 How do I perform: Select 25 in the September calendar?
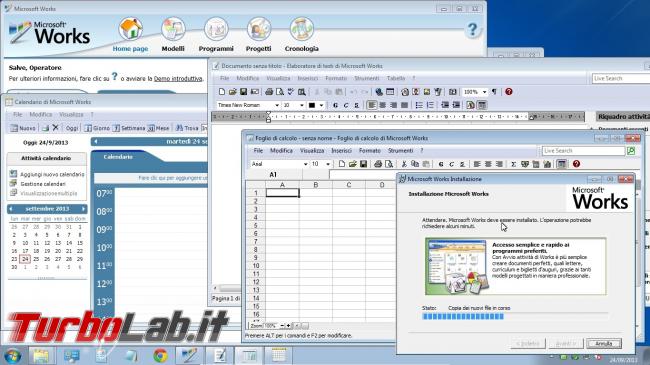pos(36,259)
